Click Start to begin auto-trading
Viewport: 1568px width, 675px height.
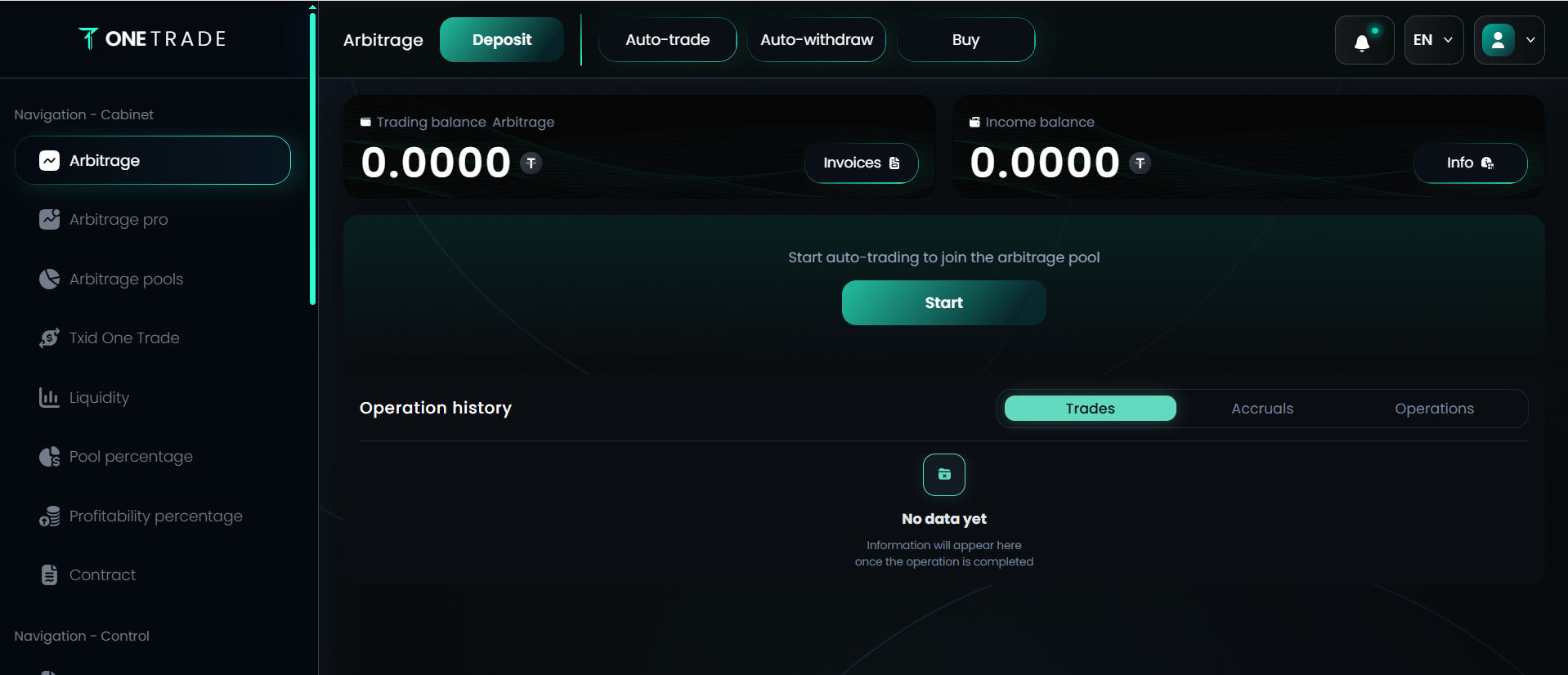click(944, 302)
